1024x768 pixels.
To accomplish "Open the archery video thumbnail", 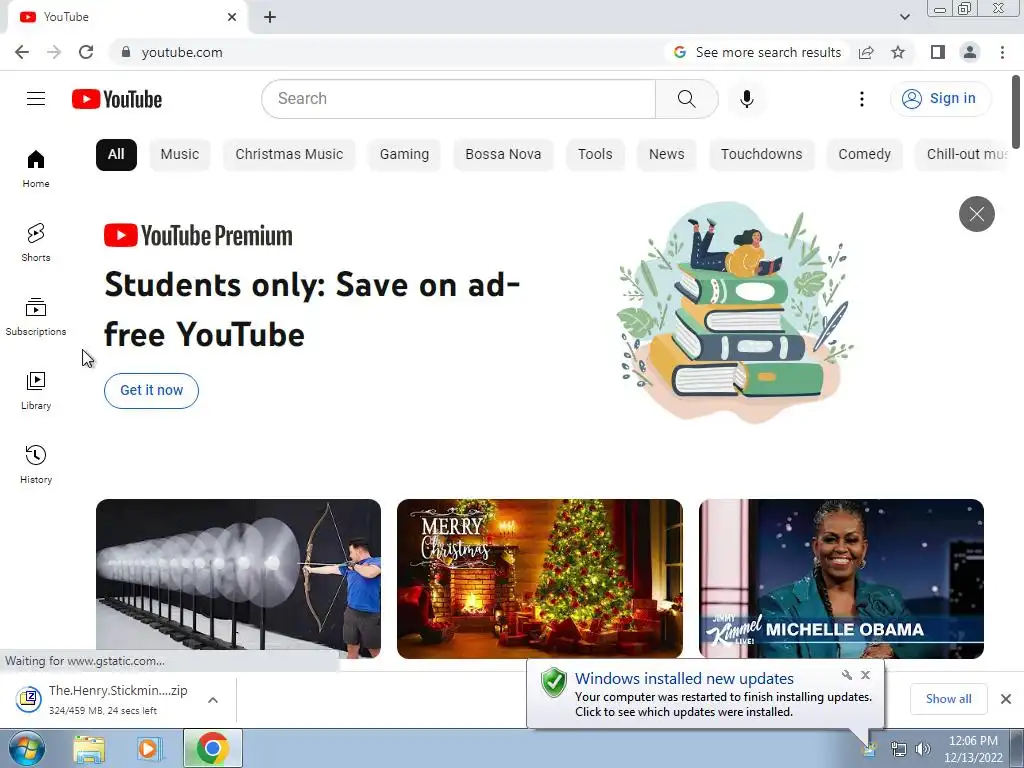I will [238, 579].
